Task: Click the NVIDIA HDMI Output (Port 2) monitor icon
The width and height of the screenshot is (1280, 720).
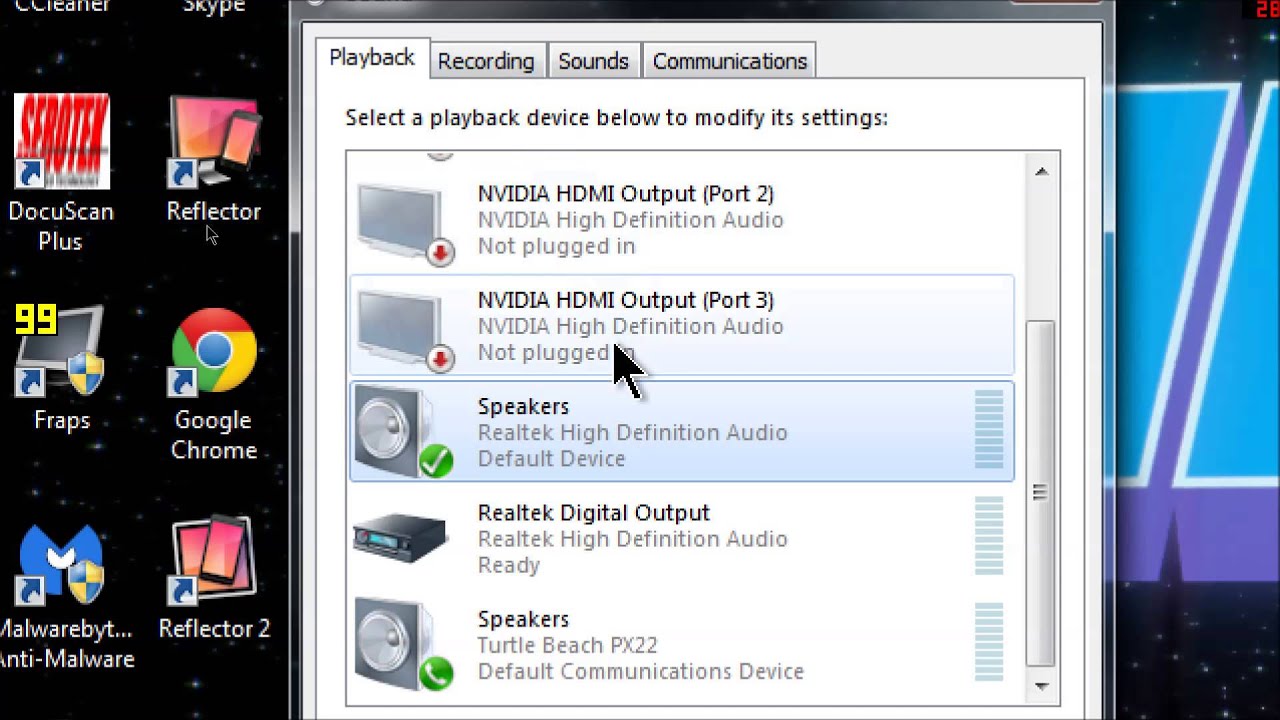Action: pos(404,222)
